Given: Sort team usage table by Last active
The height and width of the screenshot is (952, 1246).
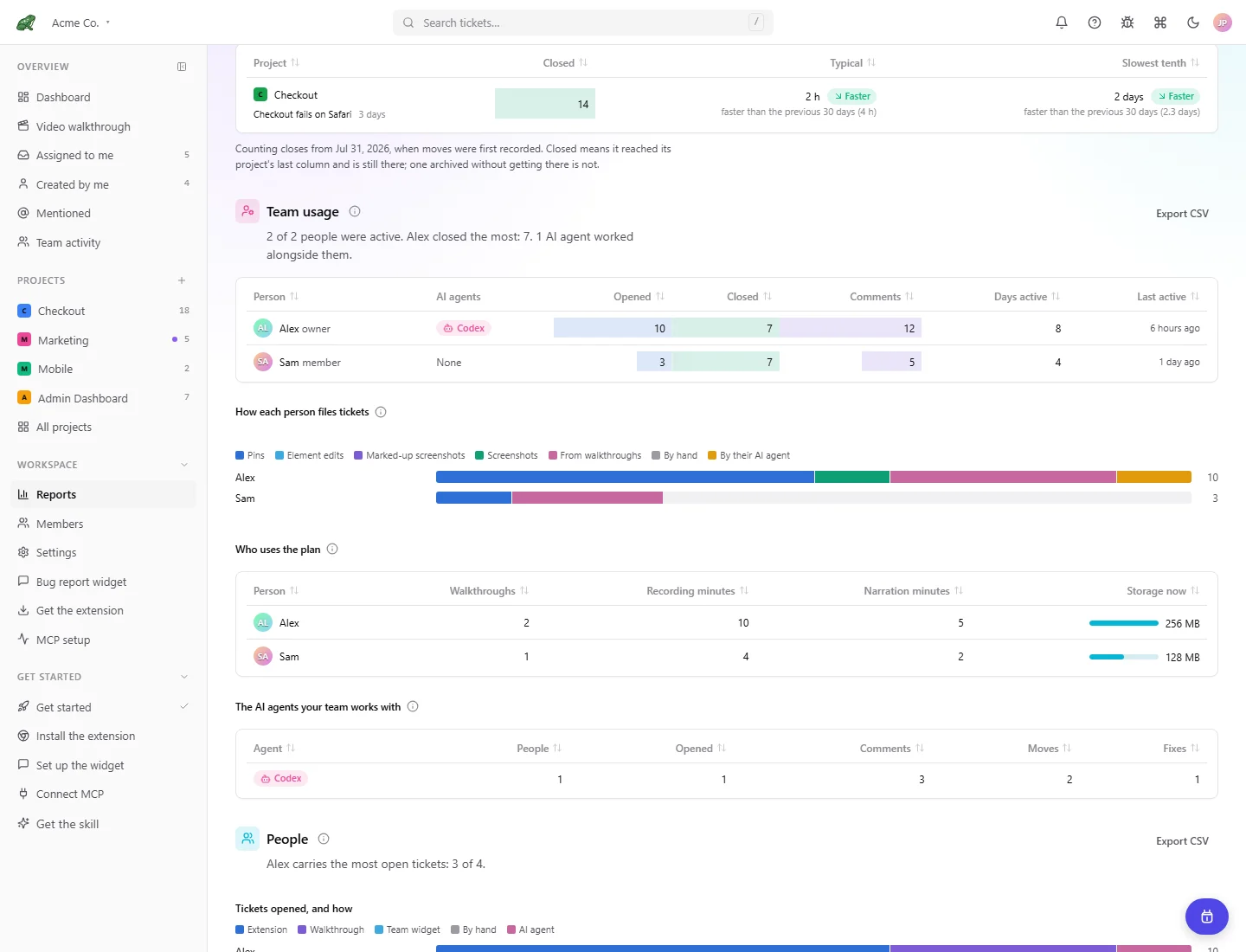Looking at the screenshot, I should (x=1168, y=296).
